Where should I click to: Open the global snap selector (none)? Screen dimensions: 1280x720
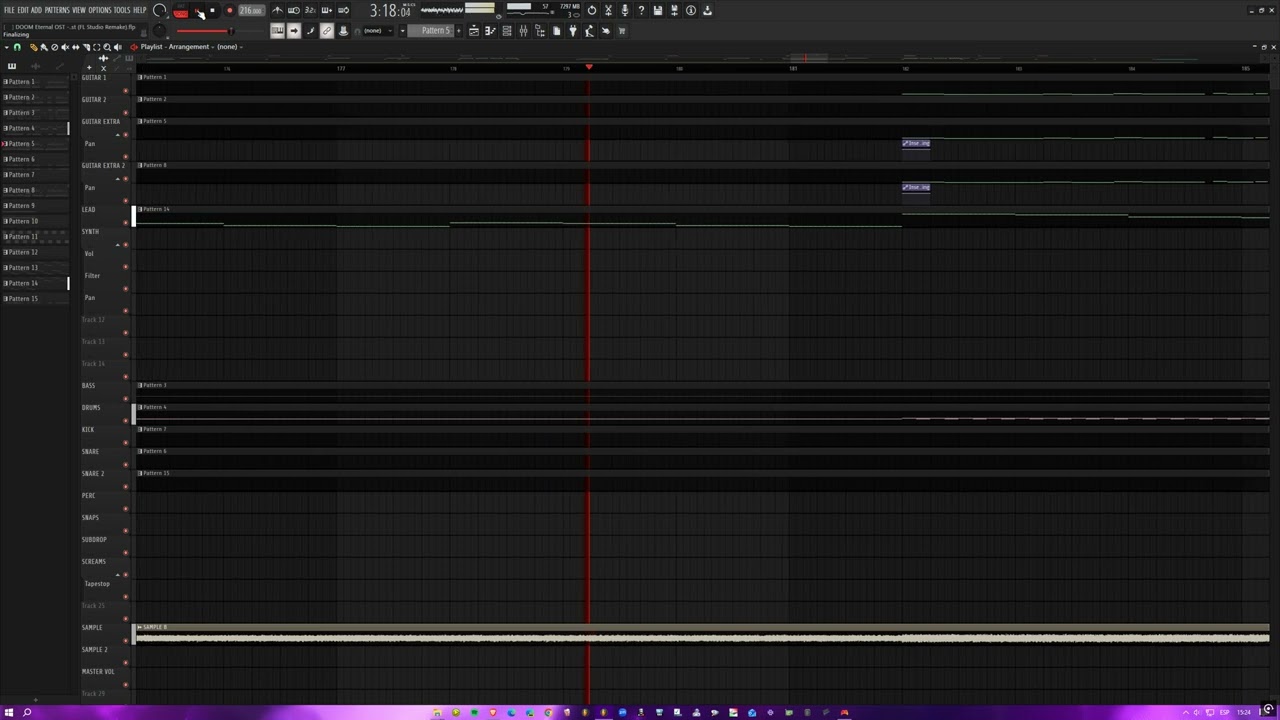[378, 31]
